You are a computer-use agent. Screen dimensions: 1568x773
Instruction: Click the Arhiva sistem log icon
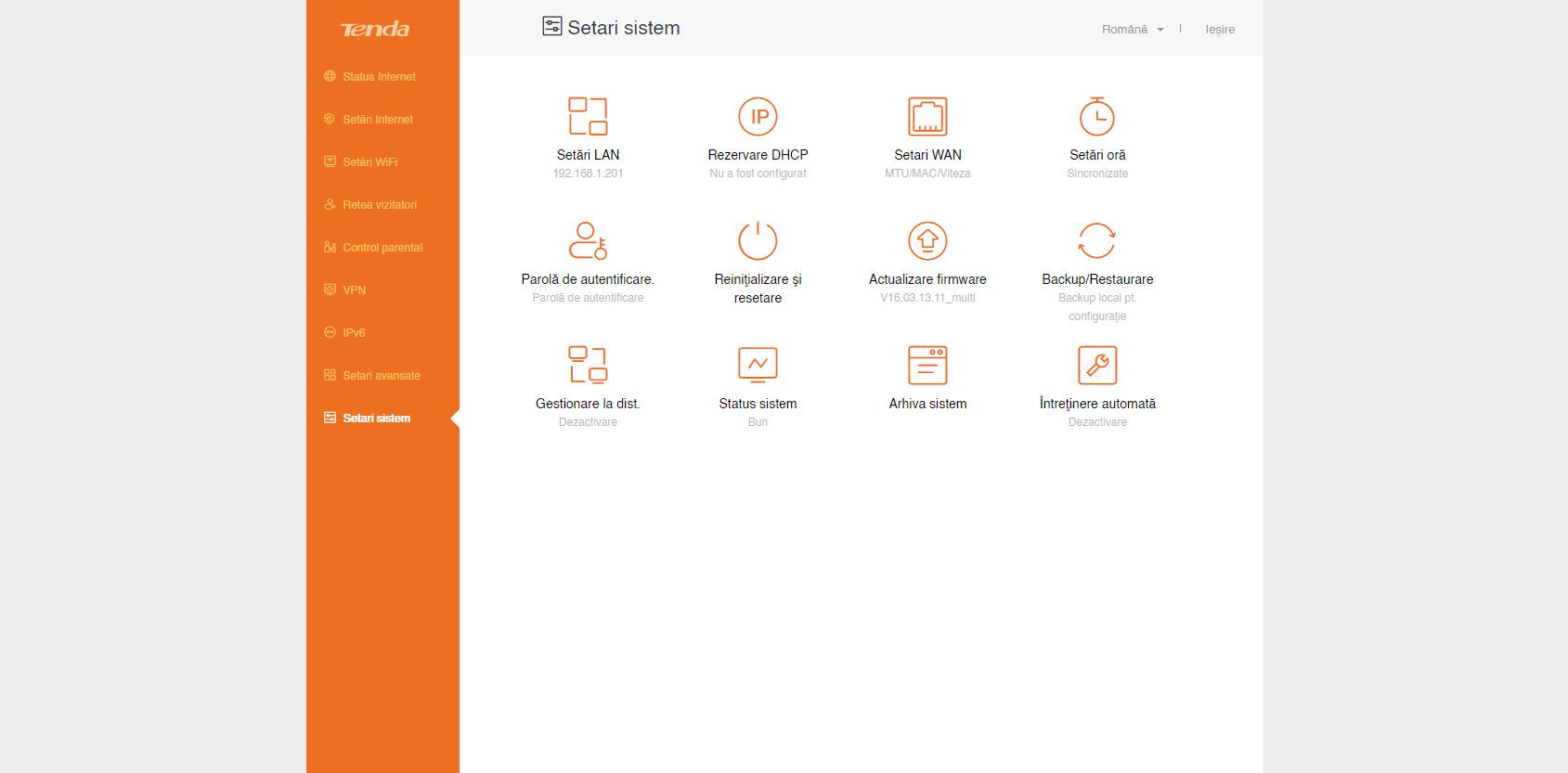tap(927, 366)
